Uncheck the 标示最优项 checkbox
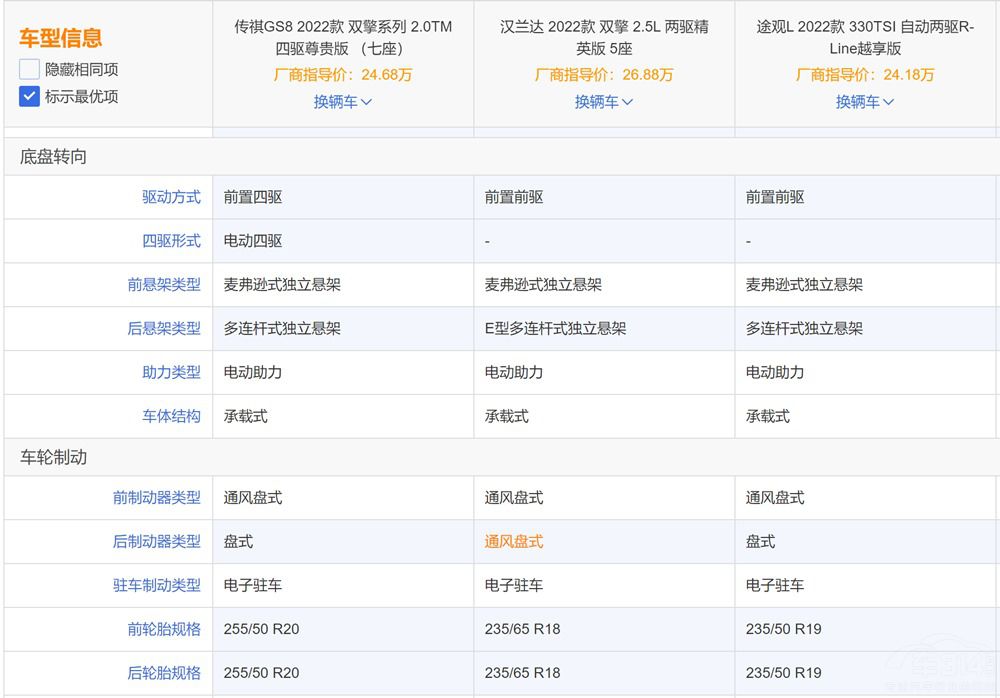This screenshot has width=1000, height=698. 30,97
